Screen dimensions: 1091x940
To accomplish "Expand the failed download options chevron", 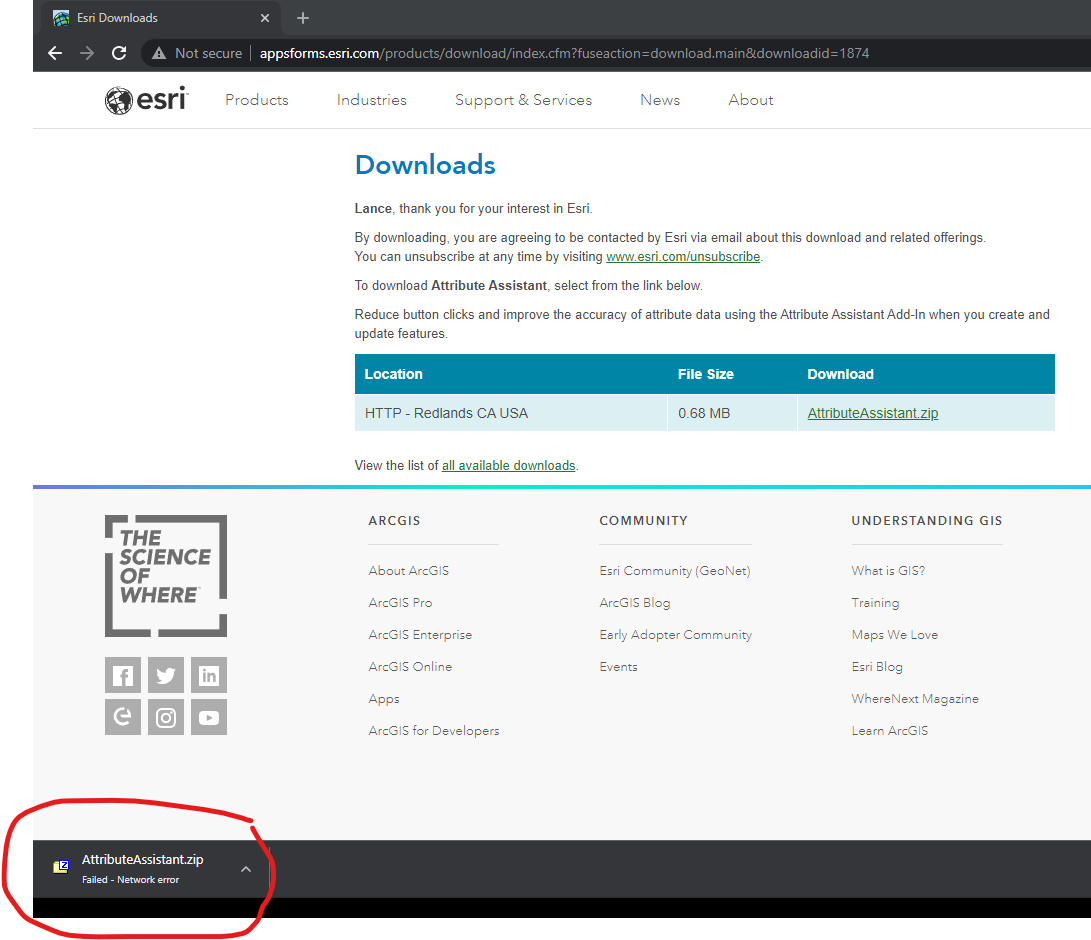I will (246, 869).
